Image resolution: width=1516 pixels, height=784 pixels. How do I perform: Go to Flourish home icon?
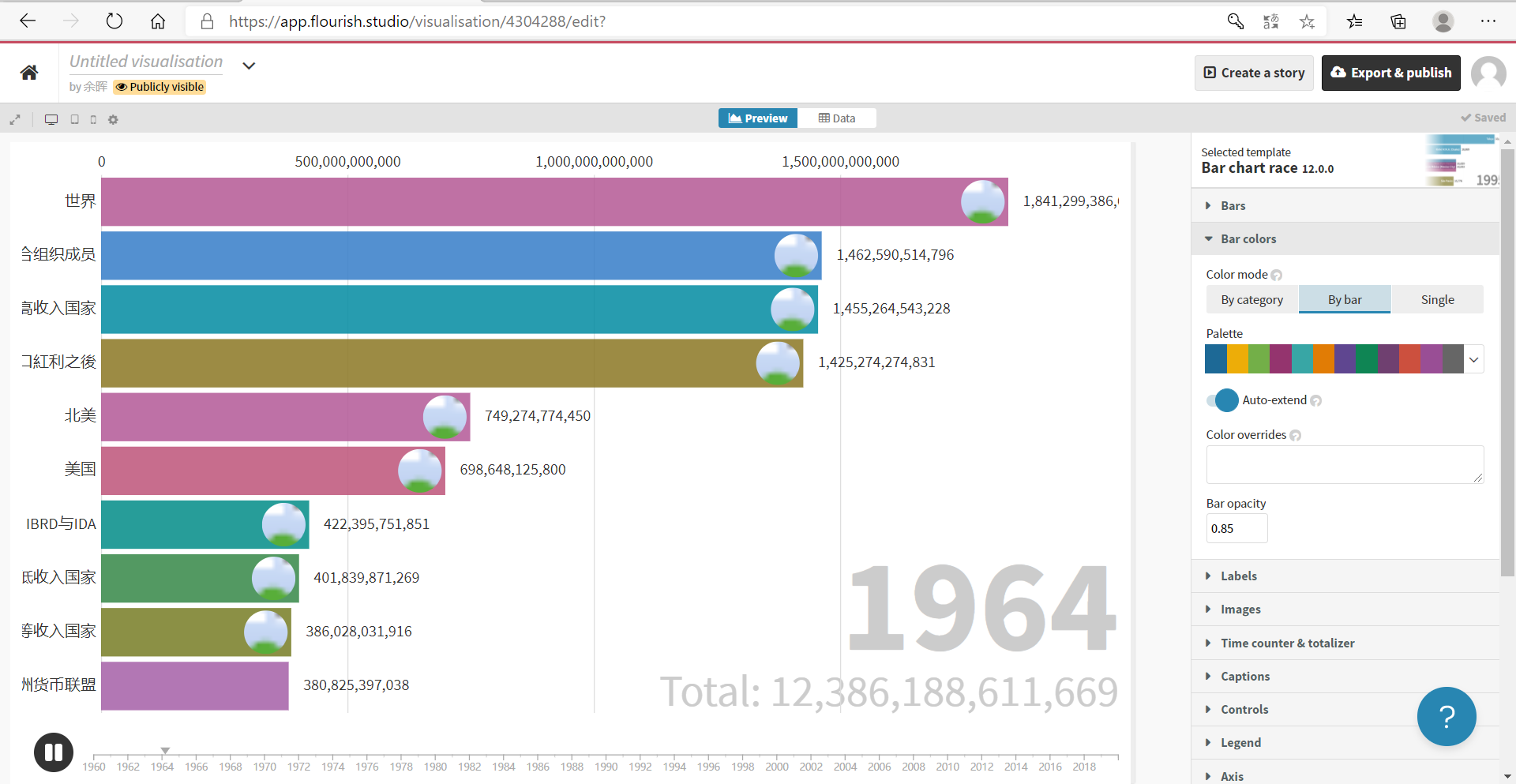29,73
